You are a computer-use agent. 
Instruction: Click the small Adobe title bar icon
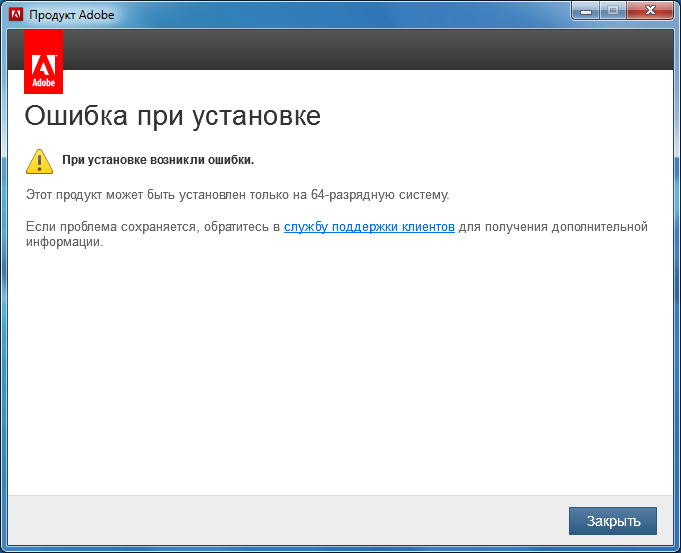click(16, 14)
